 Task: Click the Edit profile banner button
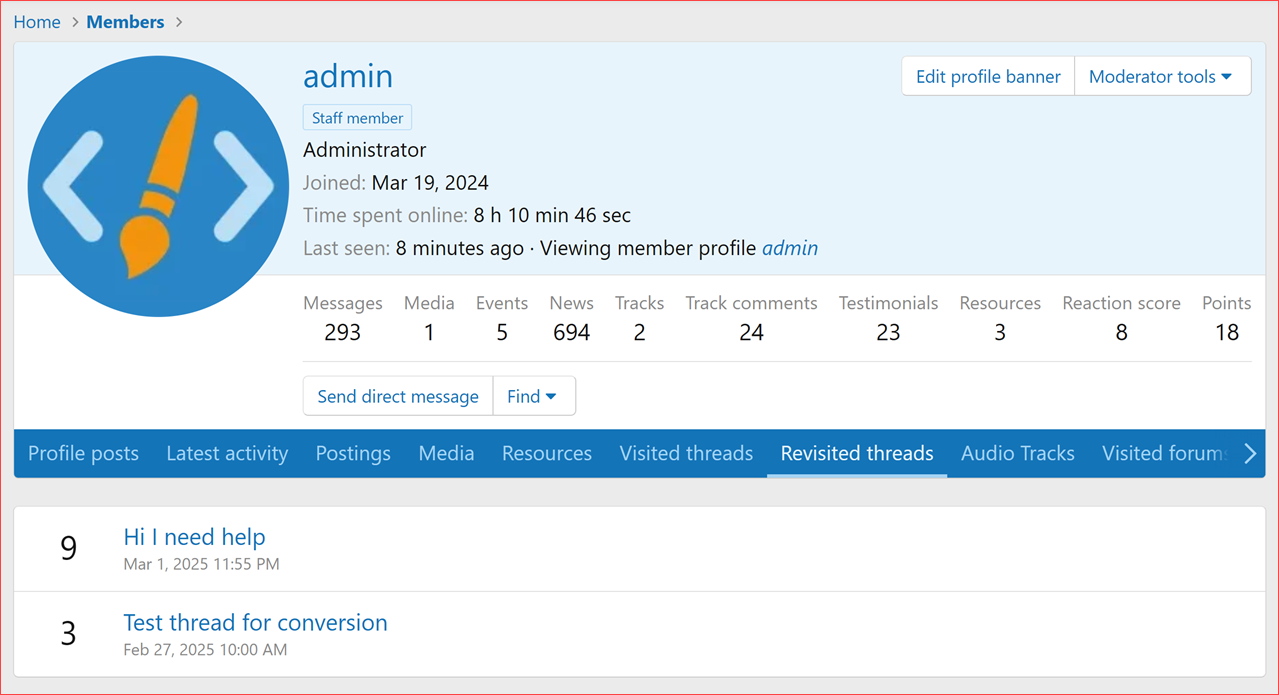point(988,76)
